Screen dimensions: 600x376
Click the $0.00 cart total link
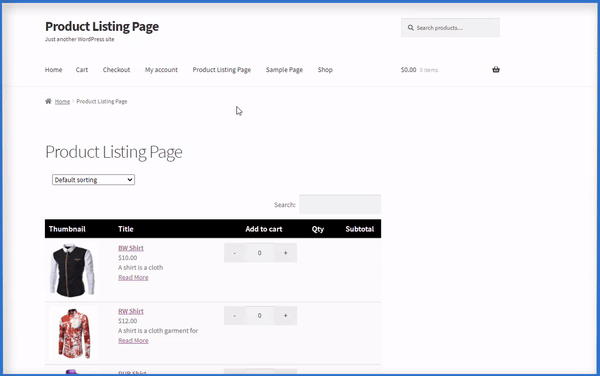point(408,70)
